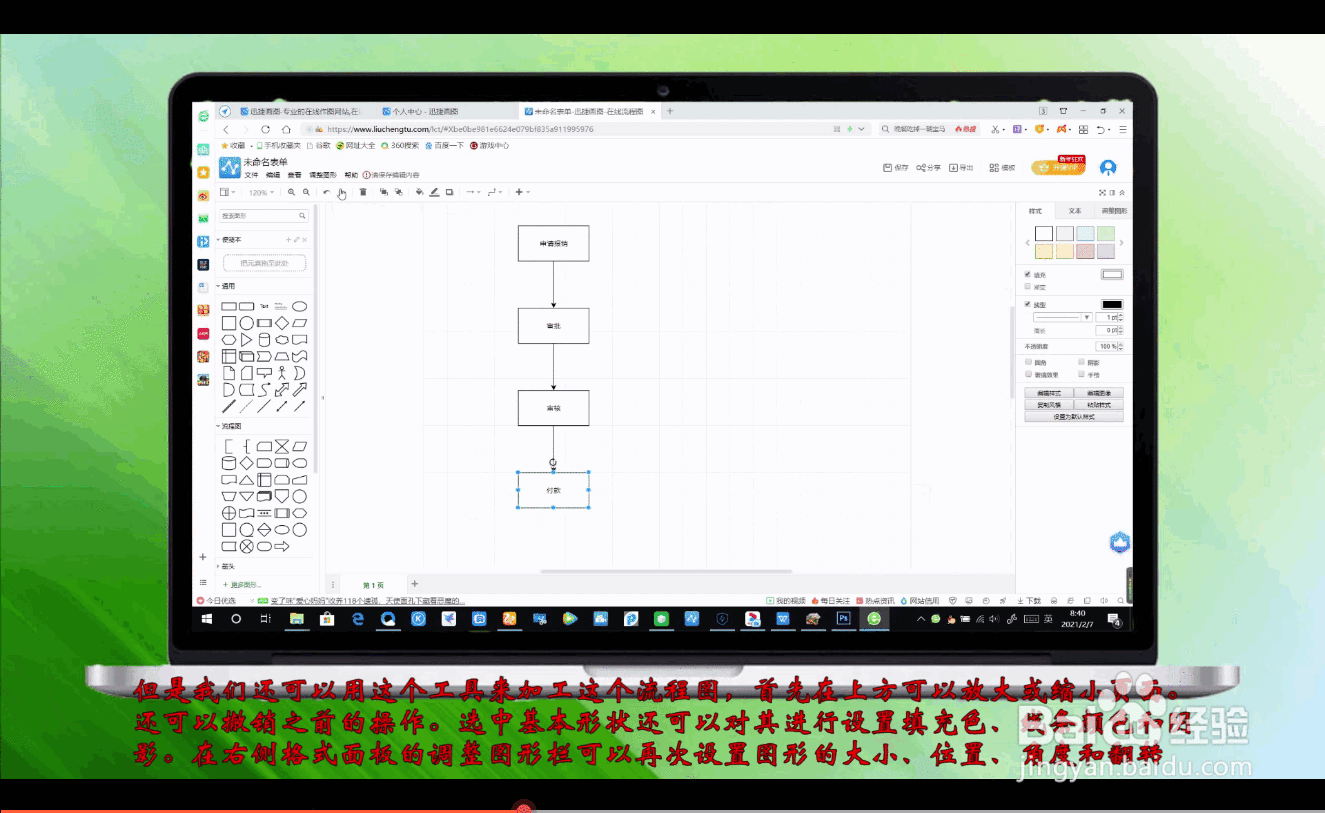This screenshot has width=1325, height=813.
Task: Add a new scratchpad item with plus icon
Action: click(x=288, y=240)
